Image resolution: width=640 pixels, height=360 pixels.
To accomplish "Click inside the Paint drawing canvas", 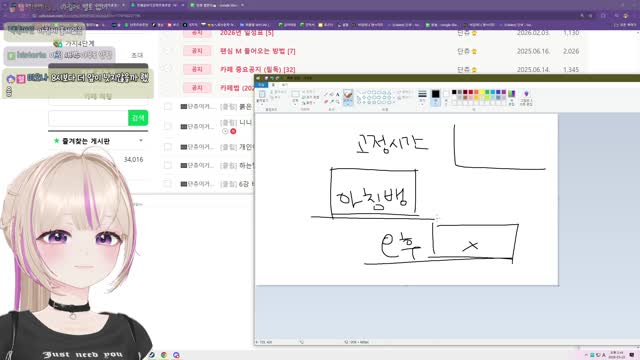I will point(407,199).
